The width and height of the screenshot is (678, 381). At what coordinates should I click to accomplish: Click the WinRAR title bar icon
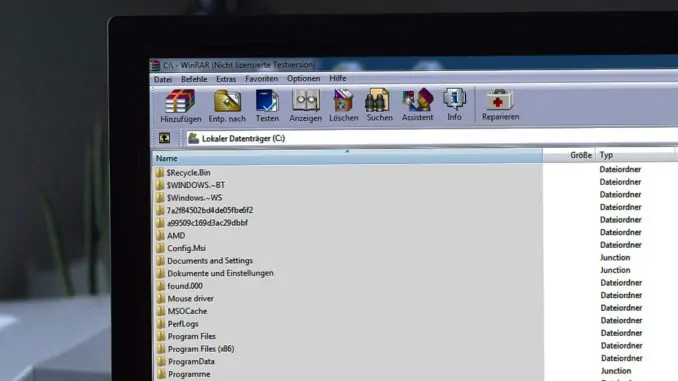[x=155, y=65]
